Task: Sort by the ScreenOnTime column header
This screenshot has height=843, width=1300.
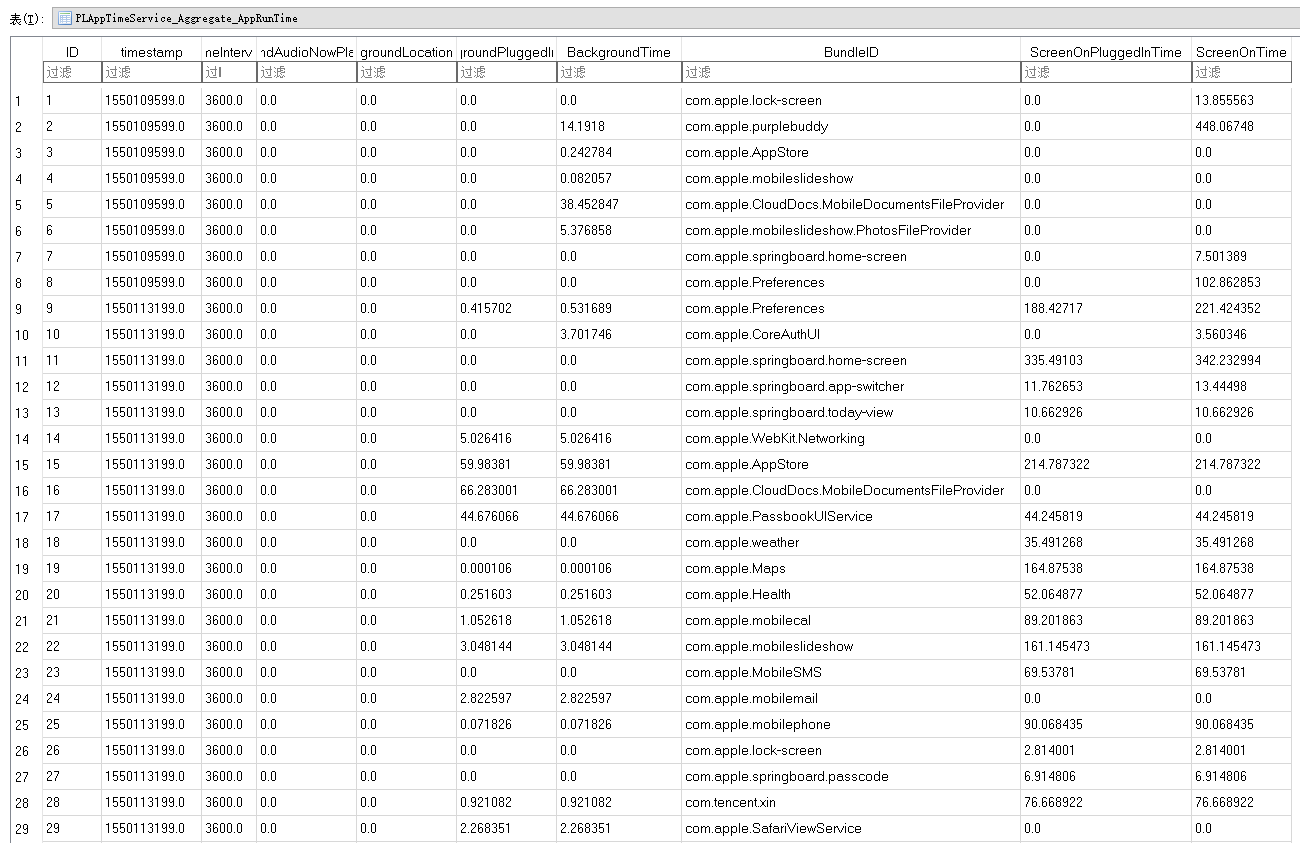Action: coord(1242,52)
